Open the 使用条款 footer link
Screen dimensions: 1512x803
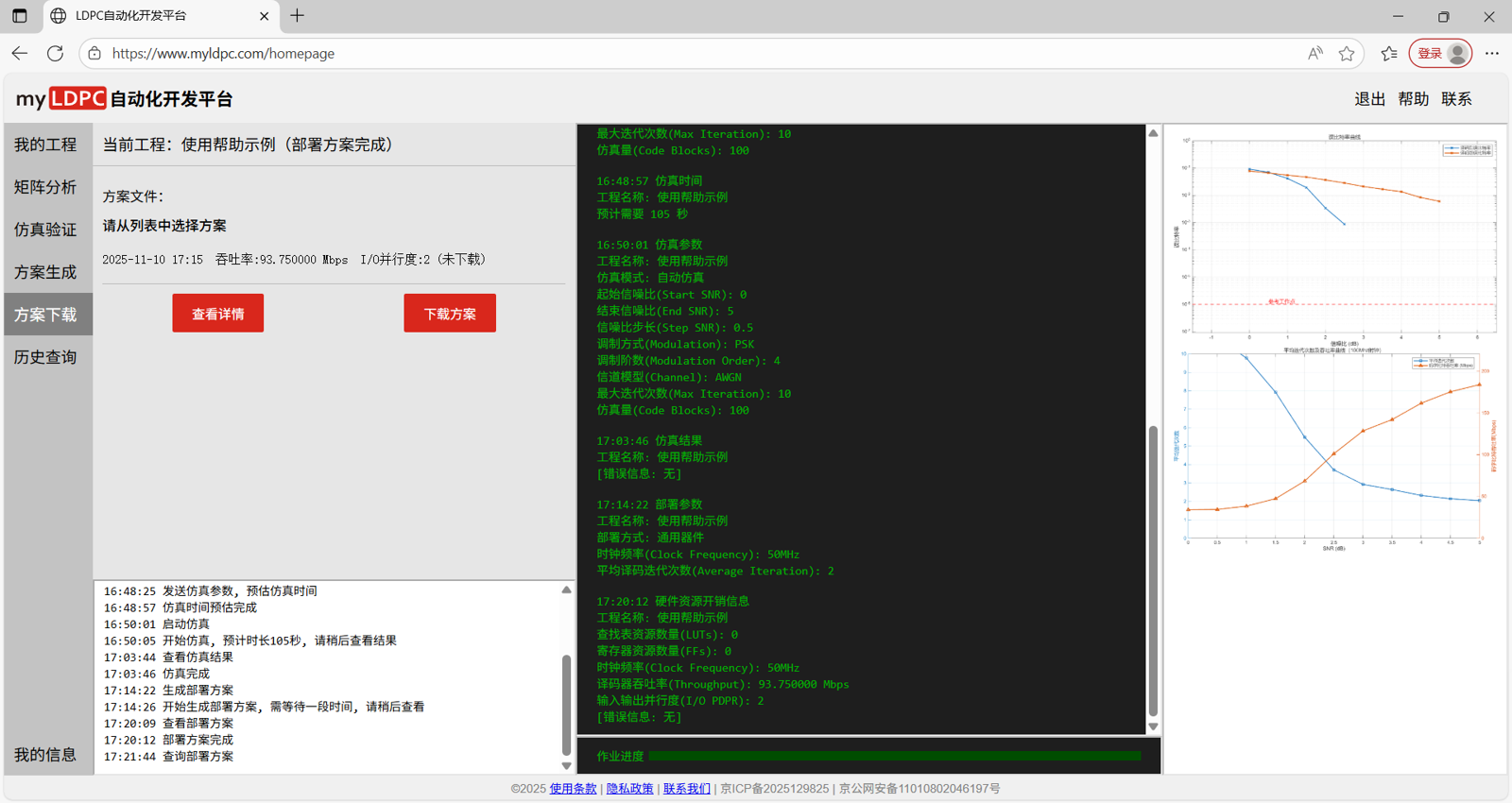pyautogui.click(x=573, y=789)
